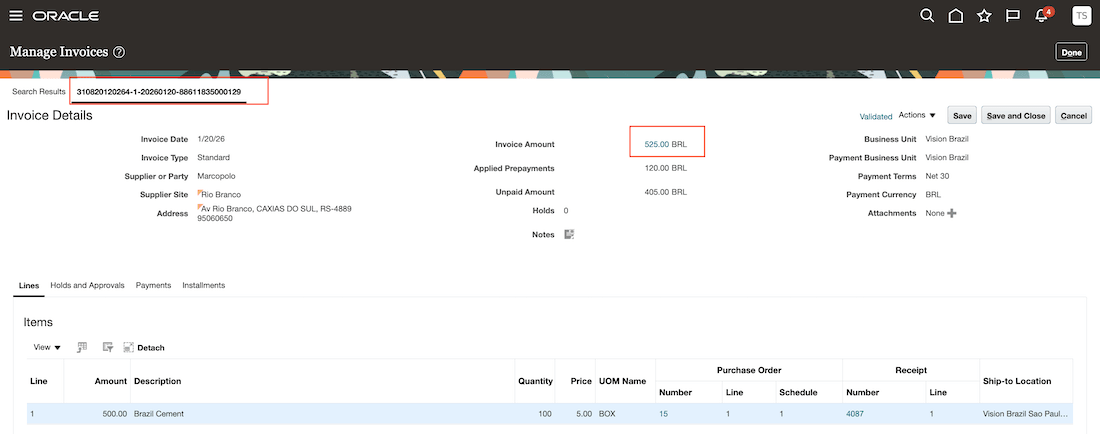The width and height of the screenshot is (1100, 434).
Task: Open purchase order number 15
Action: tap(664, 414)
